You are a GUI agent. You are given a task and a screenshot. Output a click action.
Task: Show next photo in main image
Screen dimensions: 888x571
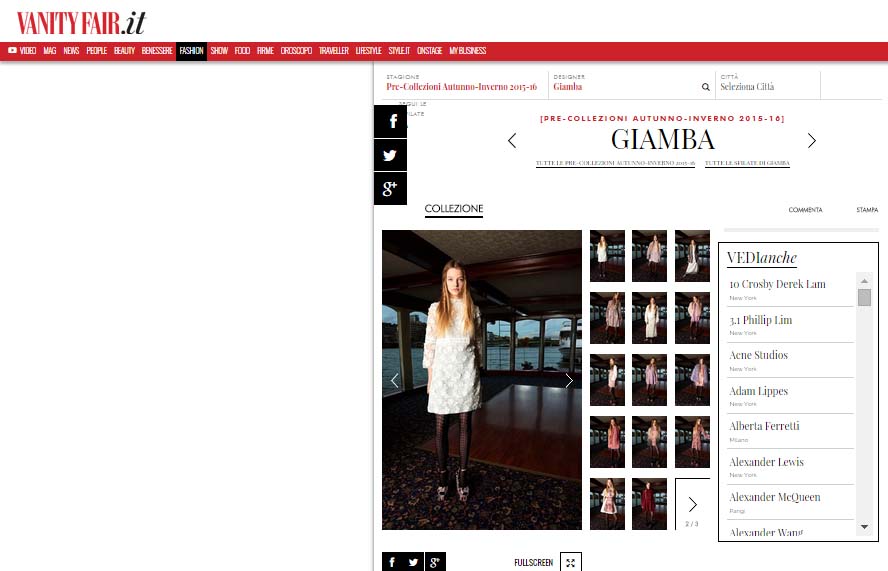coord(569,381)
